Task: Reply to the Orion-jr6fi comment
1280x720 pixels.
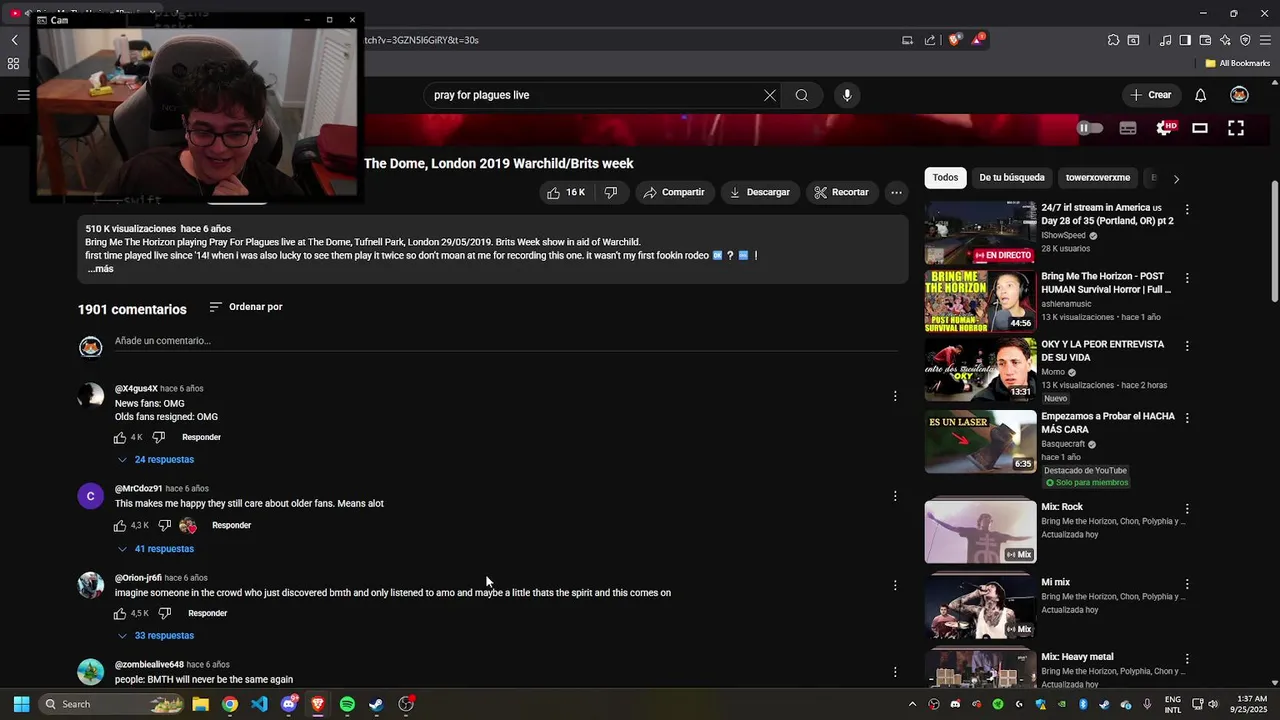Action: 207,614
